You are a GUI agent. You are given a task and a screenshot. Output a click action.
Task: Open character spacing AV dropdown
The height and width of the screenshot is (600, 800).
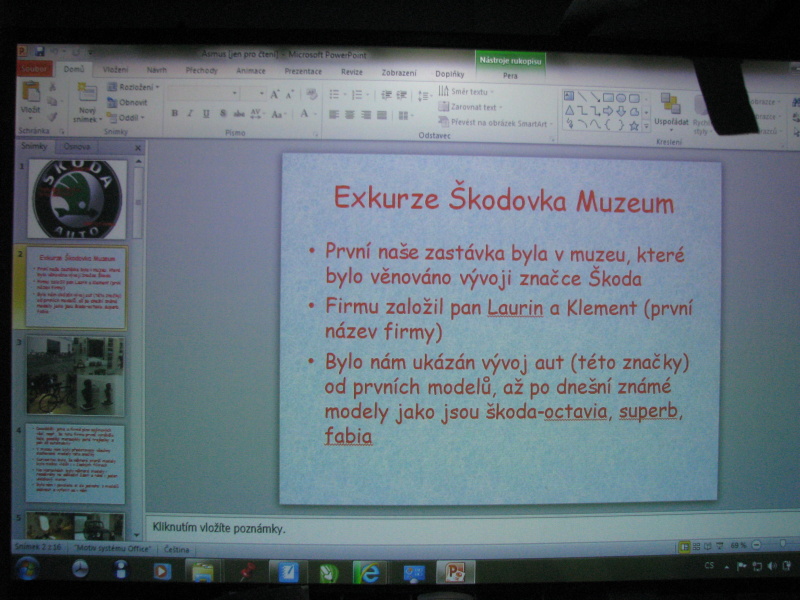257,114
